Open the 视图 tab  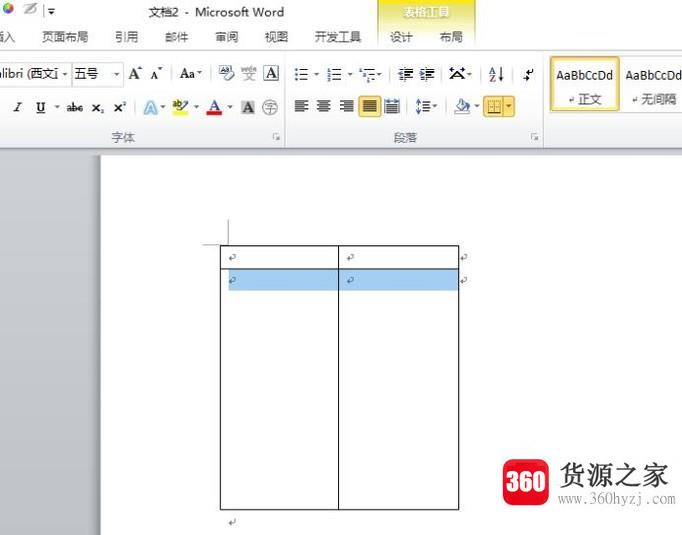tap(277, 37)
